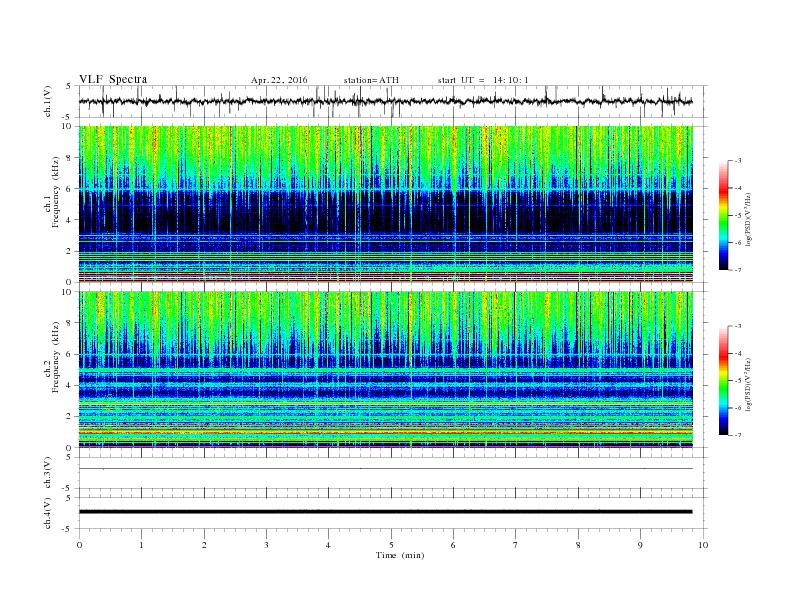Click time axis tick label '5'

(391, 545)
